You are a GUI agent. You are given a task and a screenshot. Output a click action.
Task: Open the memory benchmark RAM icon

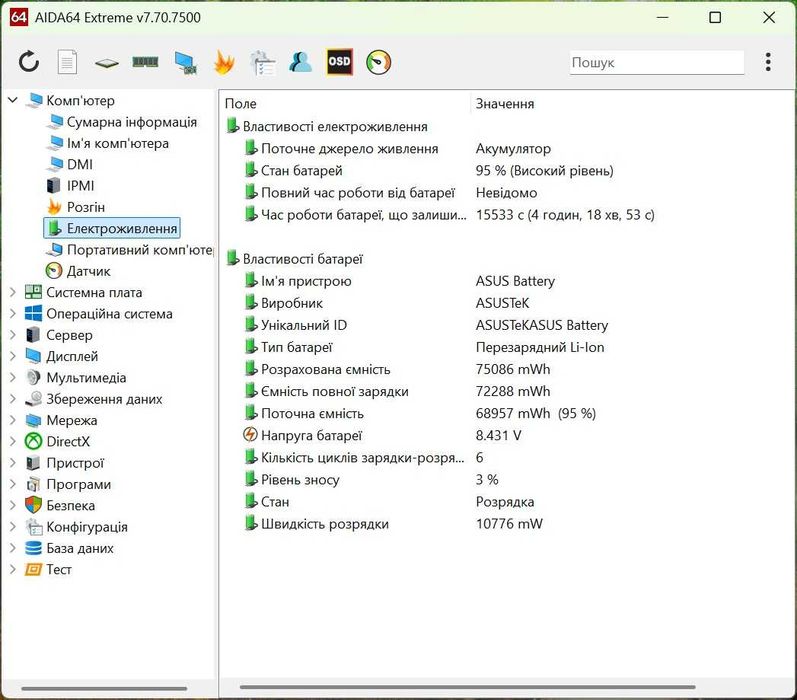(x=145, y=62)
